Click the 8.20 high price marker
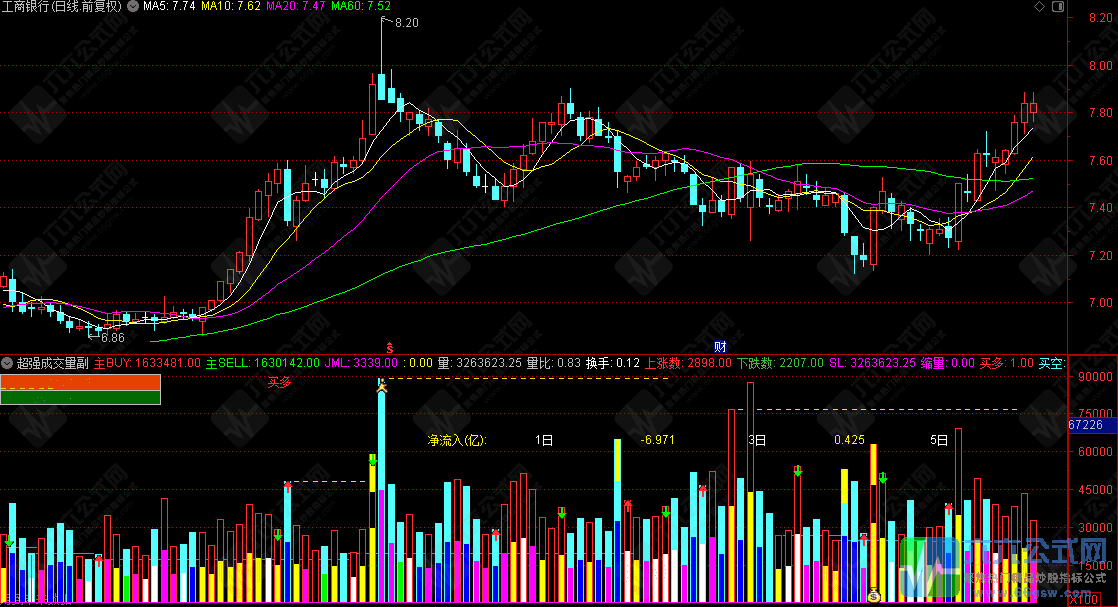The image size is (1118, 607). point(406,23)
